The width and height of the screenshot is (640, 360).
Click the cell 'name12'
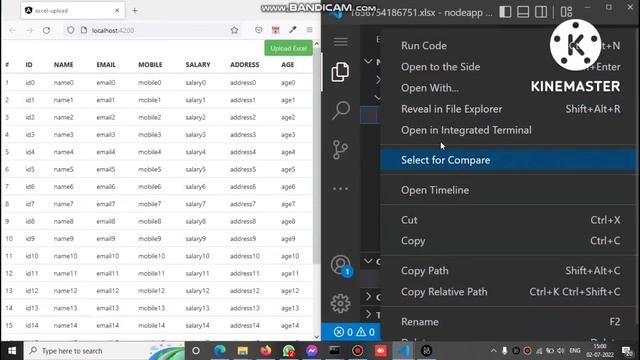(65, 291)
